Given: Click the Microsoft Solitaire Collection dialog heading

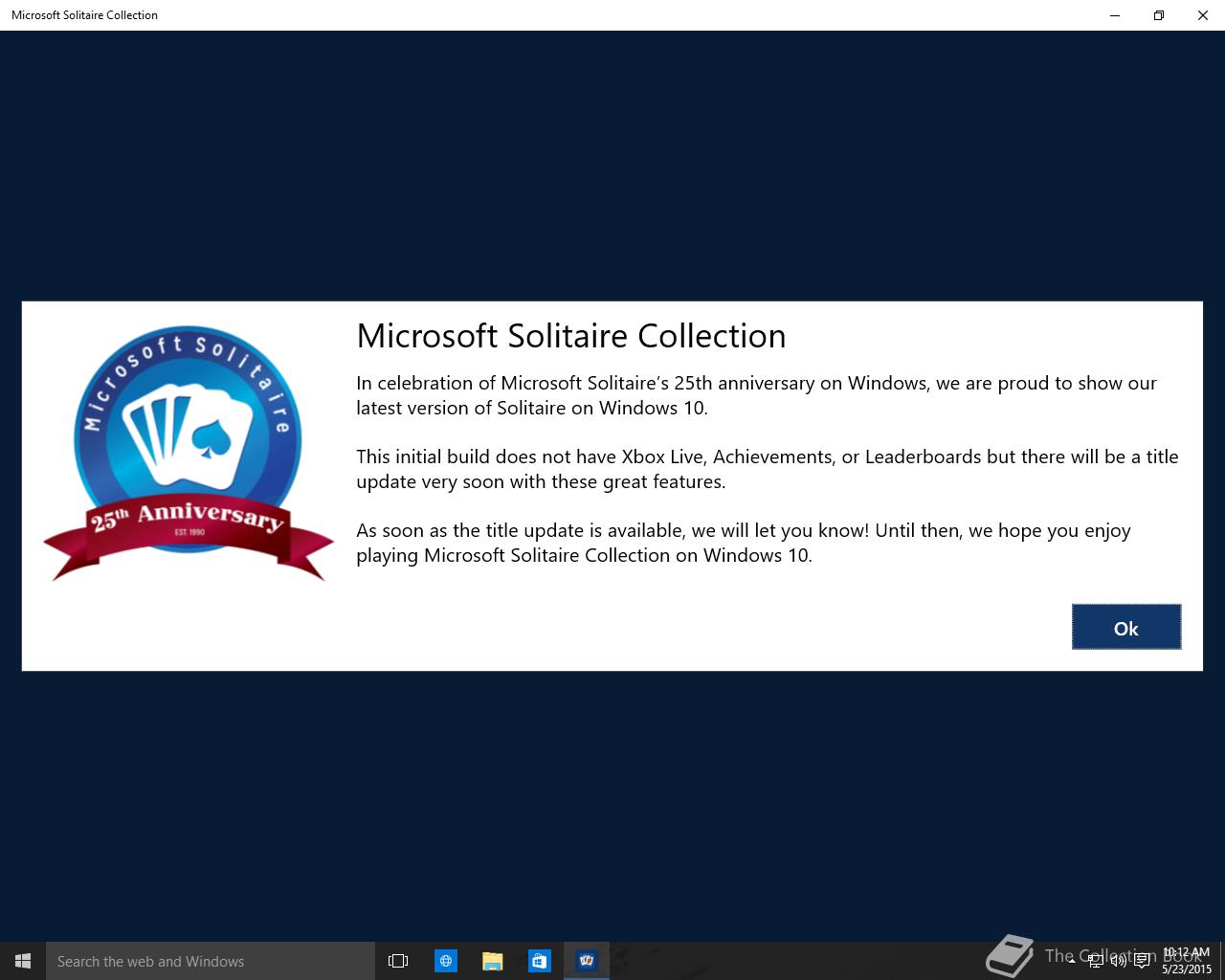Looking at the screenshot, I should [571, 336].
